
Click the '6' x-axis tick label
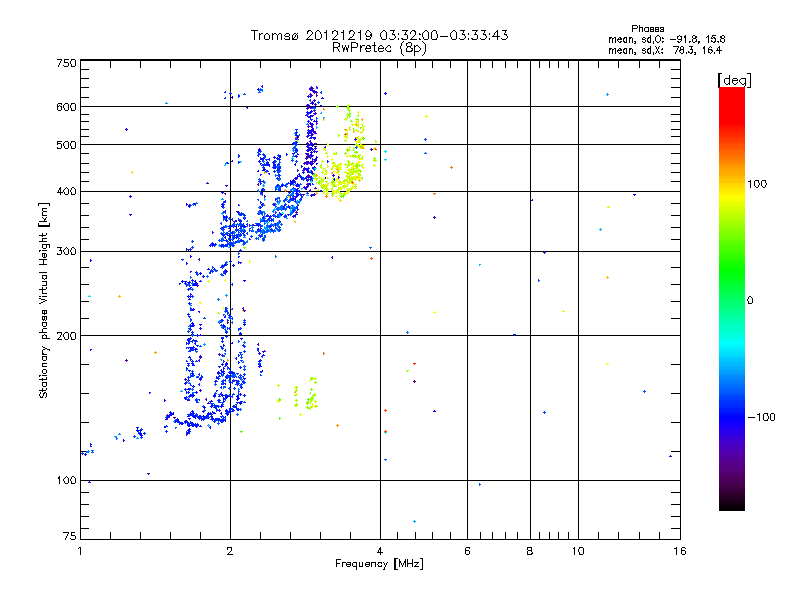tap(467, 551)
